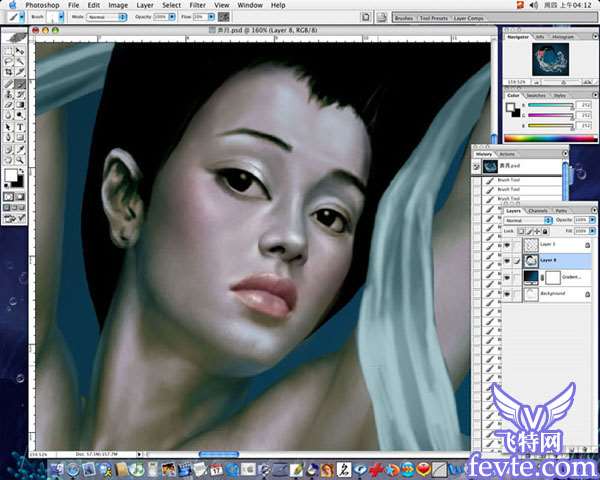
Task: Switch to Quick Mask mode
Action: (x=20, y=197)
